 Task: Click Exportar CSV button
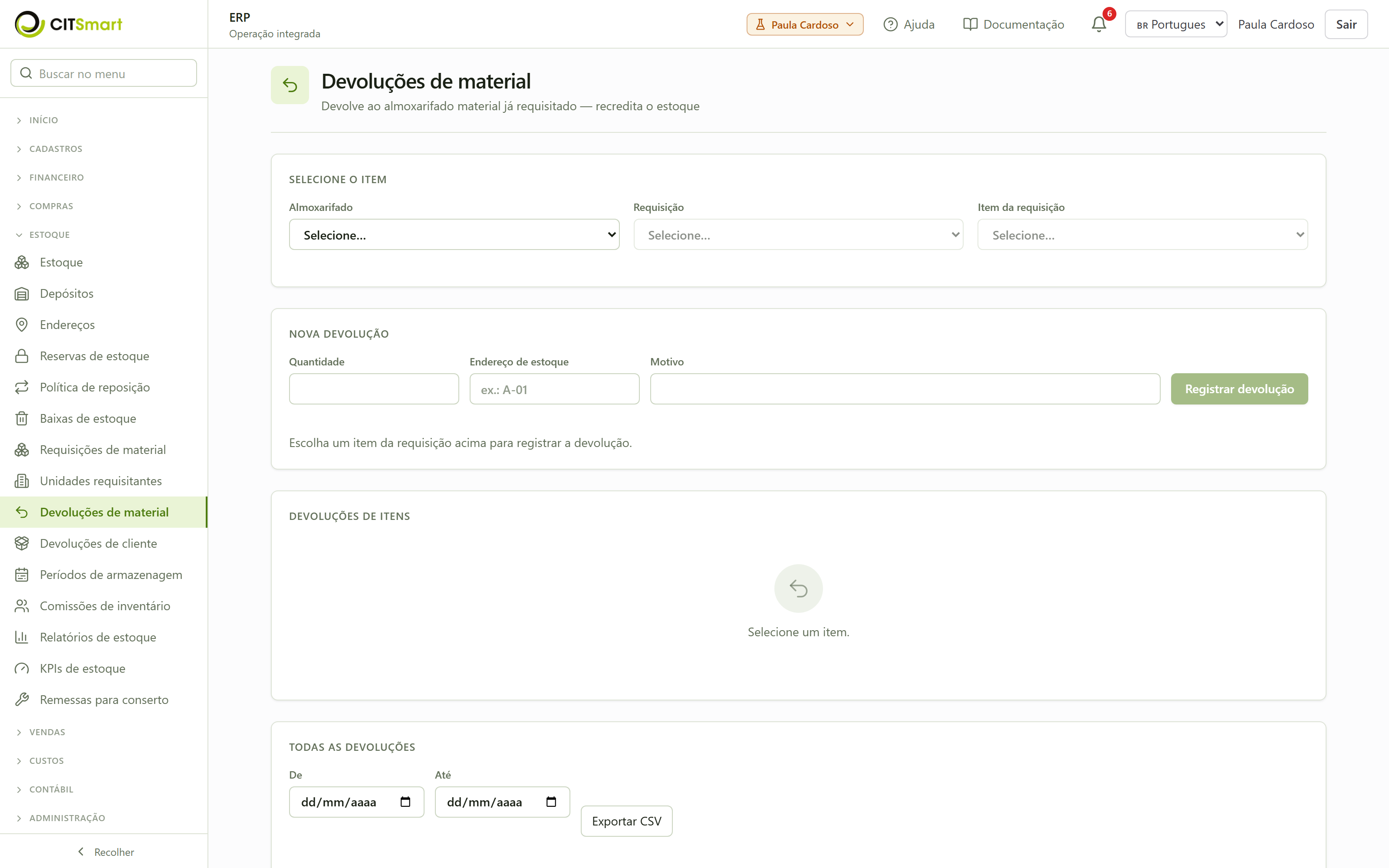point(626,822)
